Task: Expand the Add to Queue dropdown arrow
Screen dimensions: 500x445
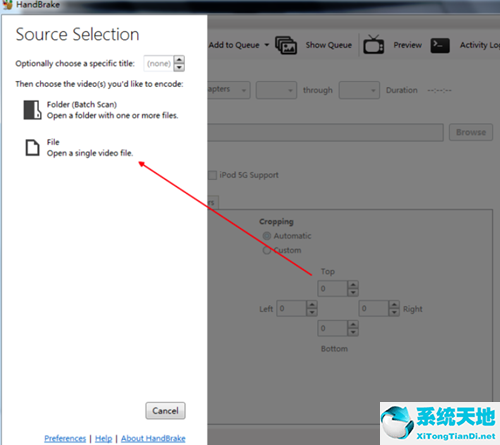Action: tap(267, 45)
